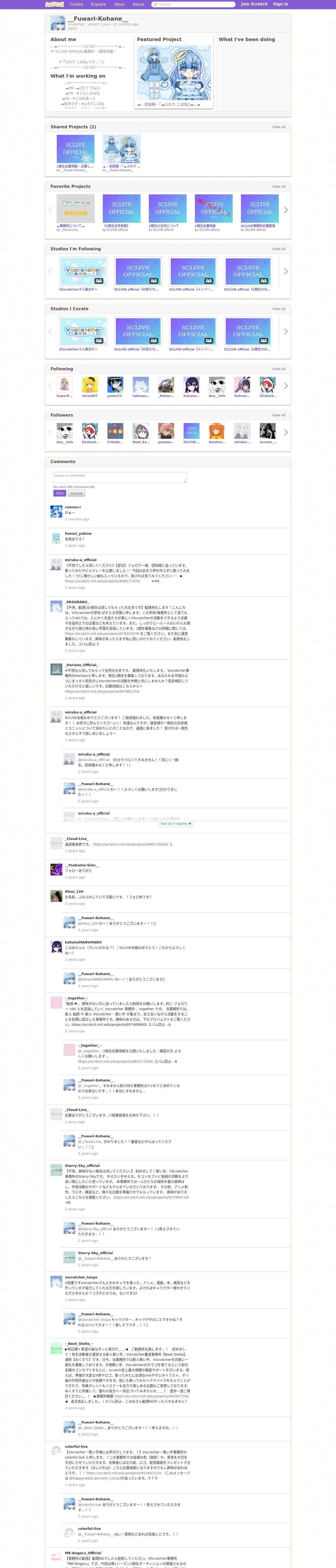Open the Ideas menu item

click(x=120, y=4)
